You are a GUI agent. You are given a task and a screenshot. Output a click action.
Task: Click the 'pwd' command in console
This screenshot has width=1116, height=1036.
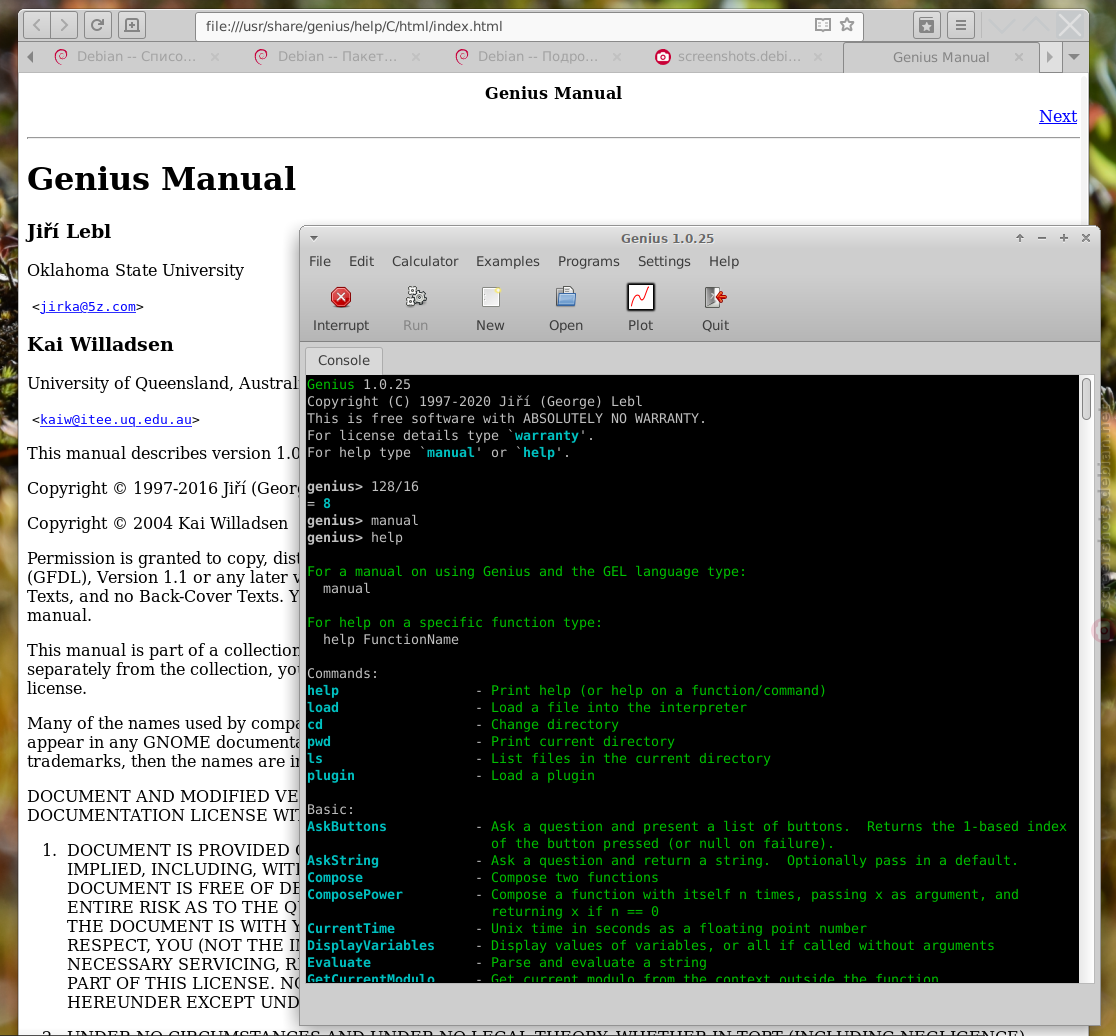click(x=319, y=741)
